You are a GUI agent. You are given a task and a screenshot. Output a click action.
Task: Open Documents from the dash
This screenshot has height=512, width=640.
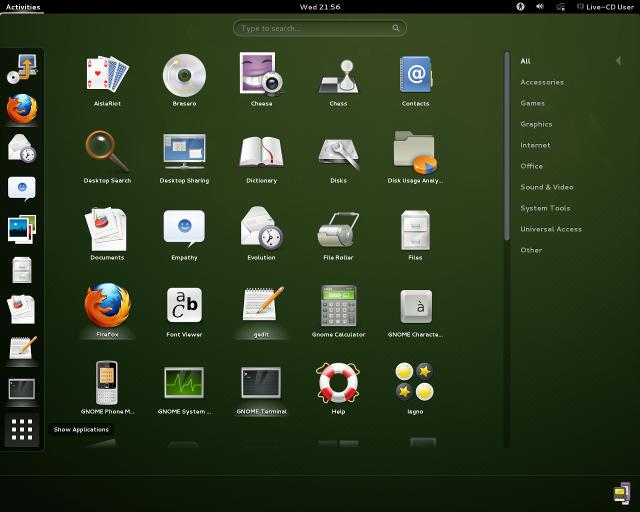(x=22, y=309)
